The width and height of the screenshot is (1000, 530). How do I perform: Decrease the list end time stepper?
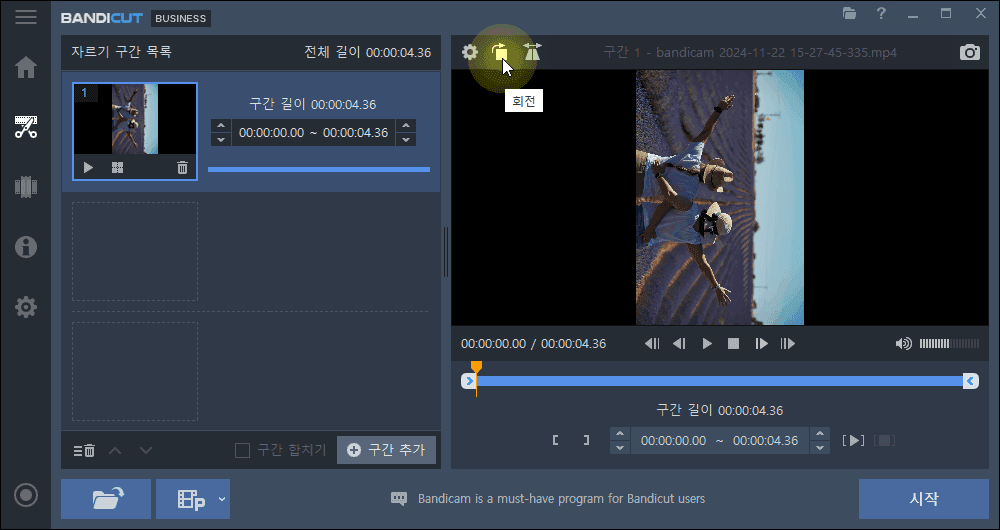coord(406,139)
